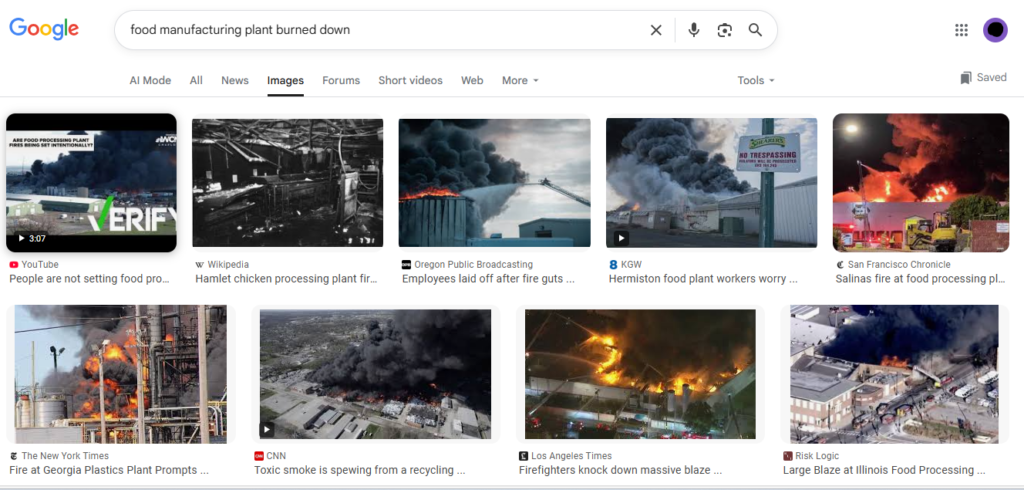Clear the search box text
Viewport: 1024px width, 490px height.
click(x=656, y=30)
